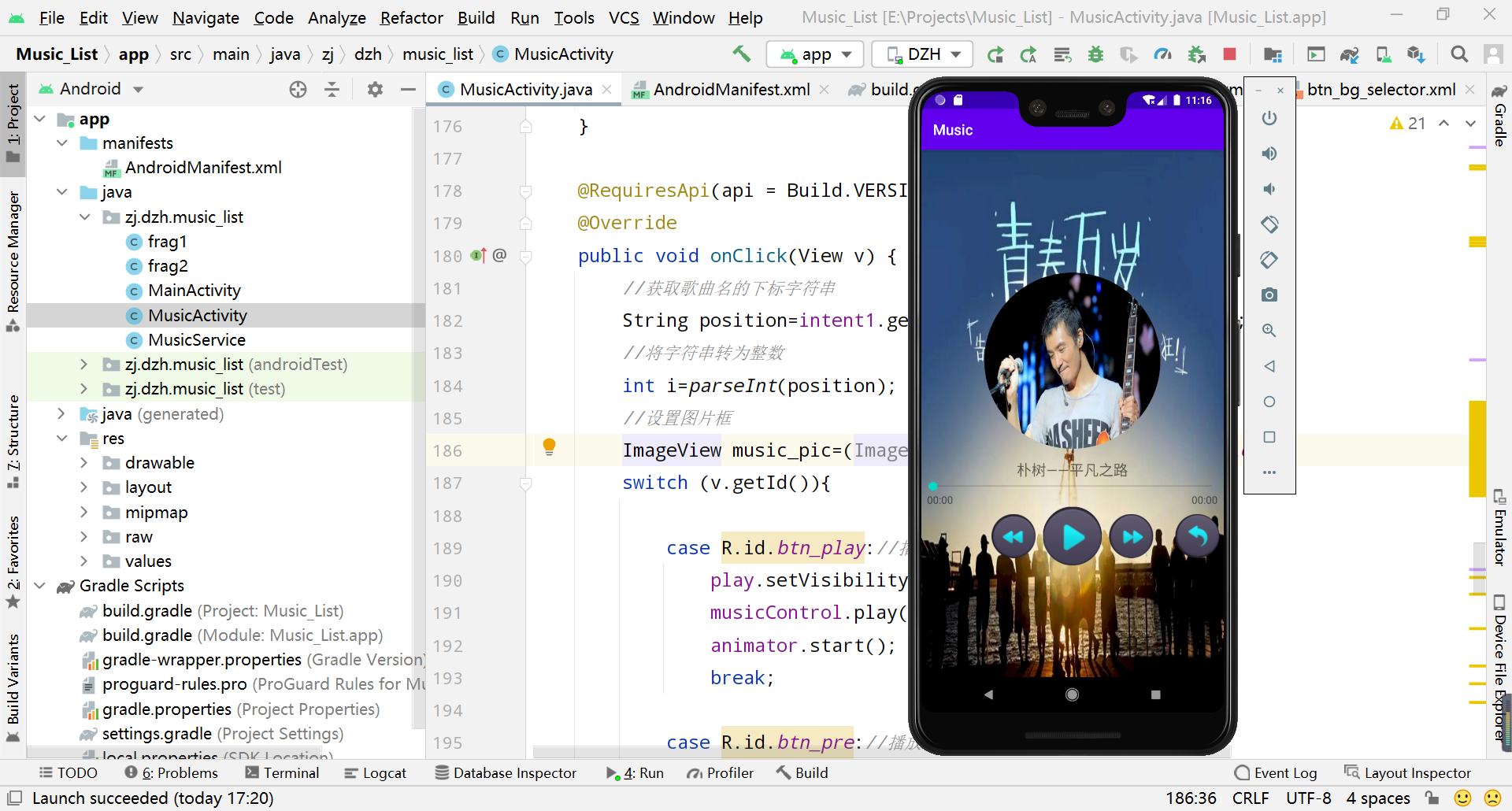Toggle play button in Music app
Viewport: 1512px width, 811px height.
(1073, 537)
